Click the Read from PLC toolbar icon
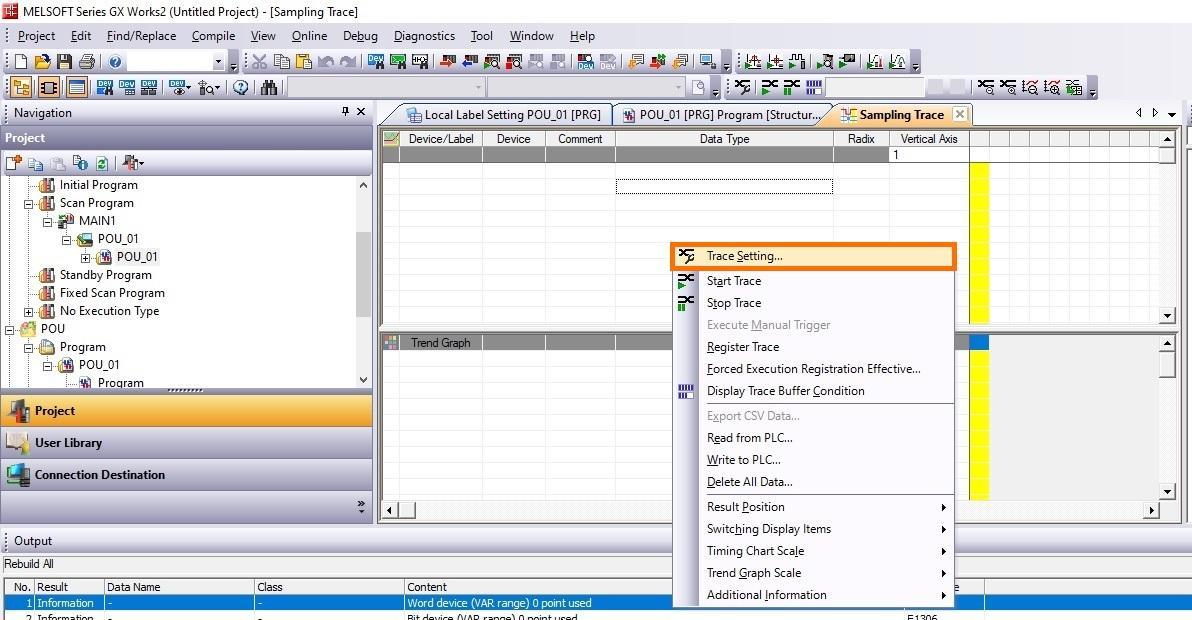Viewport: 1192px width, 620px height. (x=470, y=62)
